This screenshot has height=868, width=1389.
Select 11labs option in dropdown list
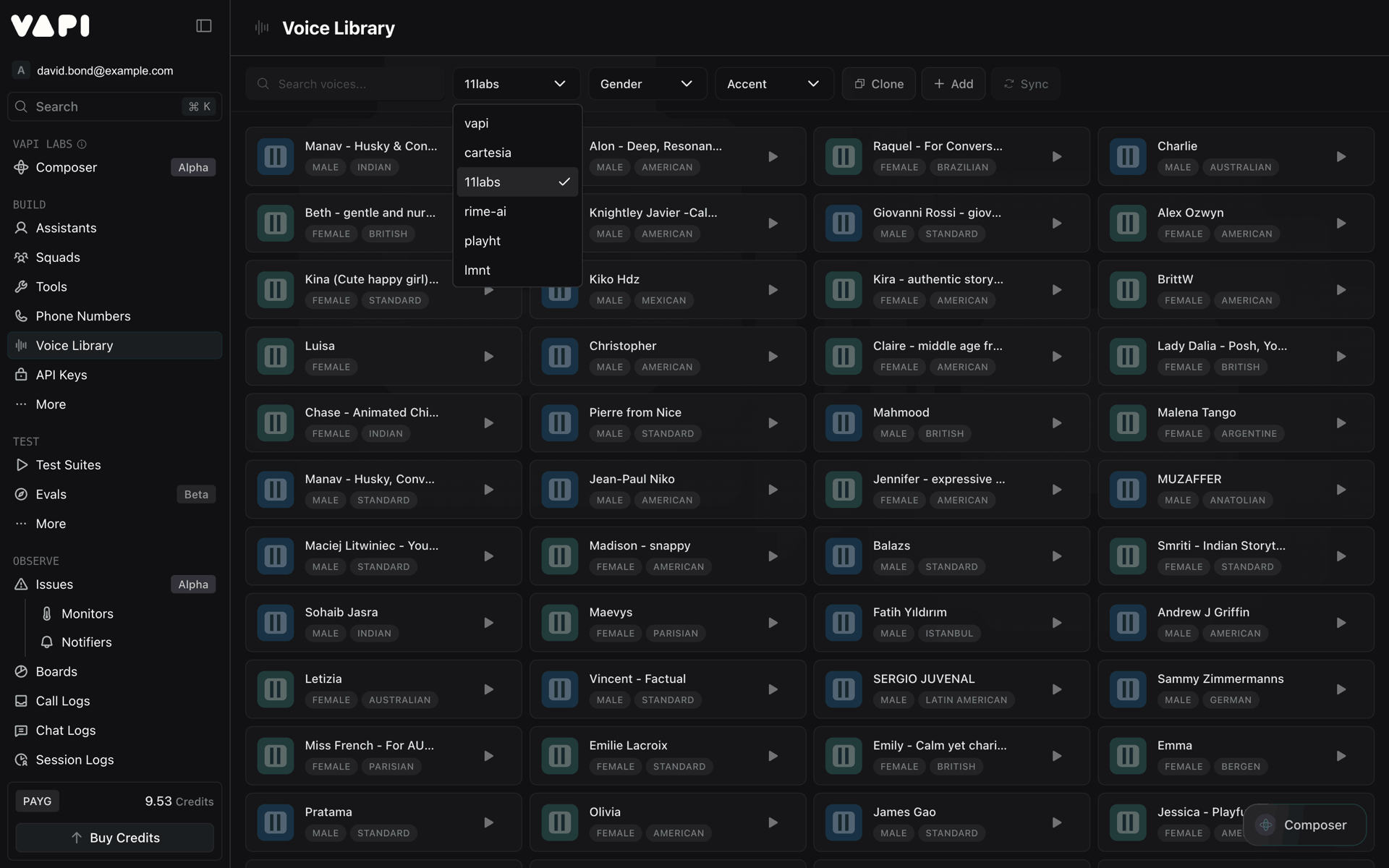(x=517, y=182)
